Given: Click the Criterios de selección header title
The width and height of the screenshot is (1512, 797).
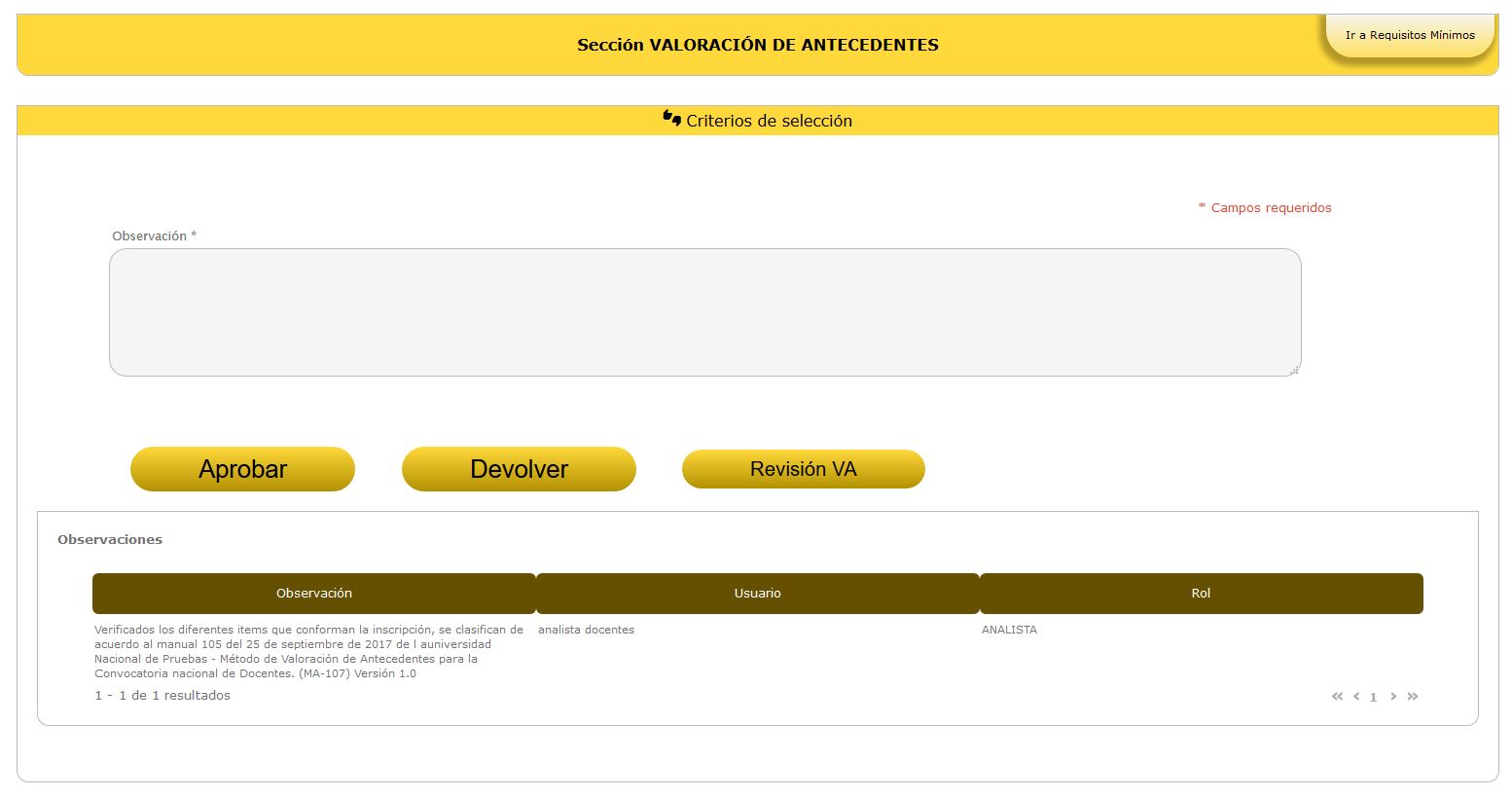Looking at the screenshot, I should (x=769, y=121).
